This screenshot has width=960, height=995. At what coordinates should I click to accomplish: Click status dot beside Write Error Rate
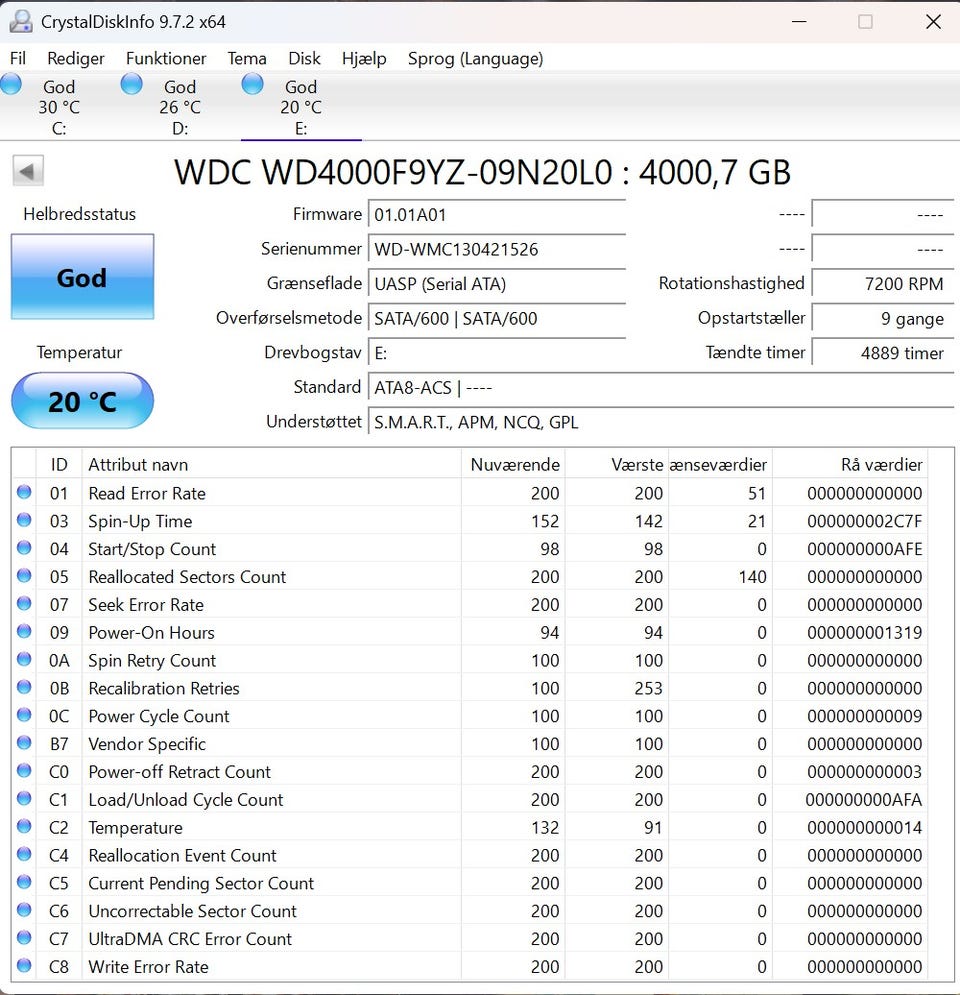point(24,967)
